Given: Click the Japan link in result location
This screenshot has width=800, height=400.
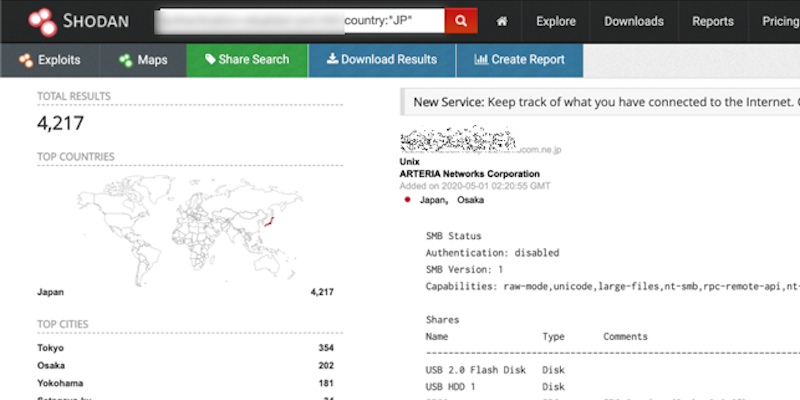Looking at the screenshot, I should pos(433,200).
